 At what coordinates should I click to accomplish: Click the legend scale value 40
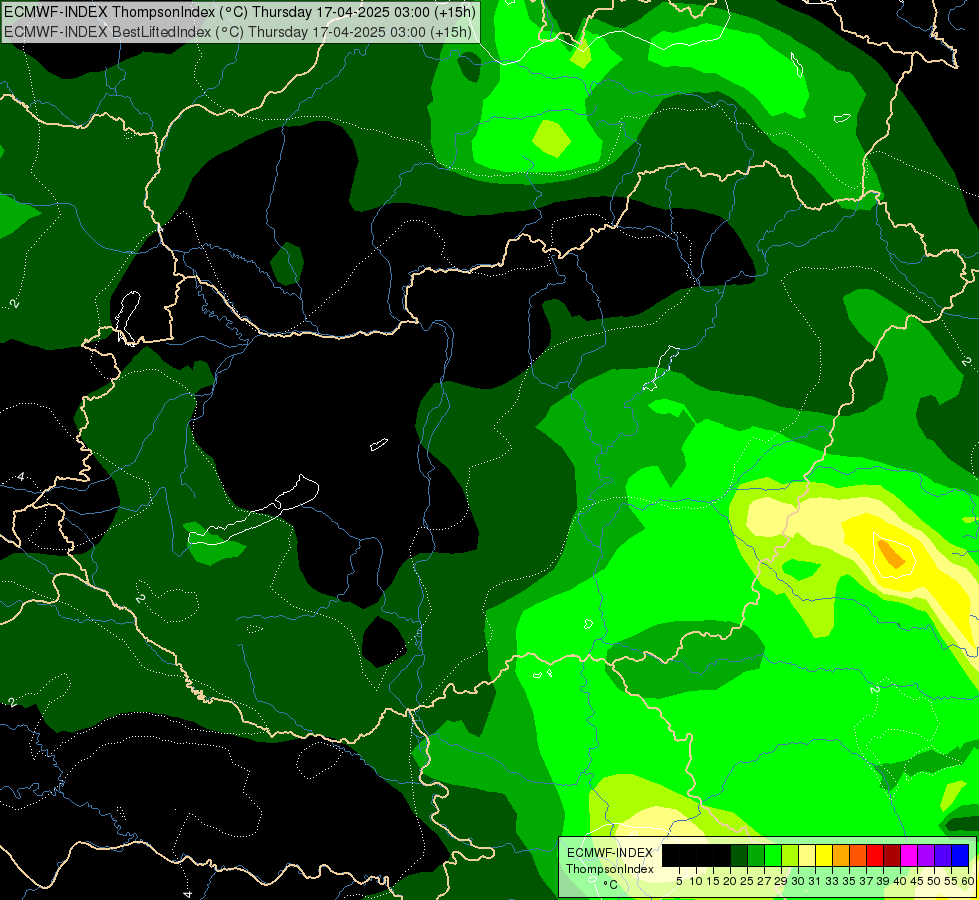[900, 881]
